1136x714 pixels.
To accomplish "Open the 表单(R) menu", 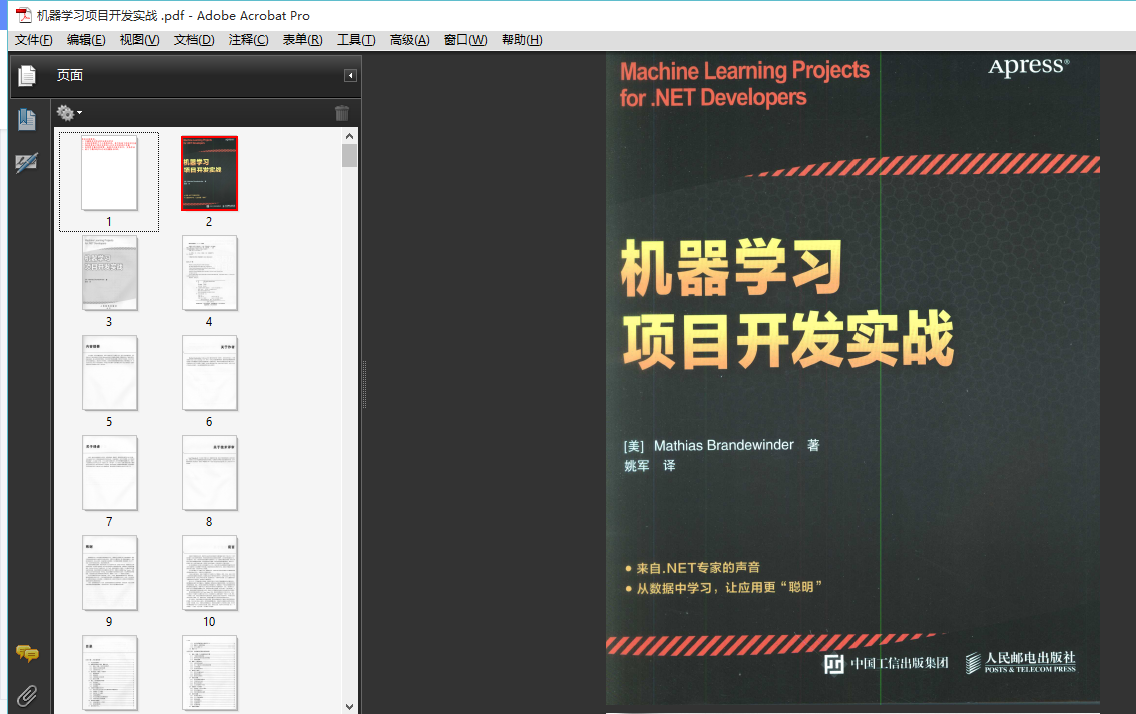I will 302,40.
